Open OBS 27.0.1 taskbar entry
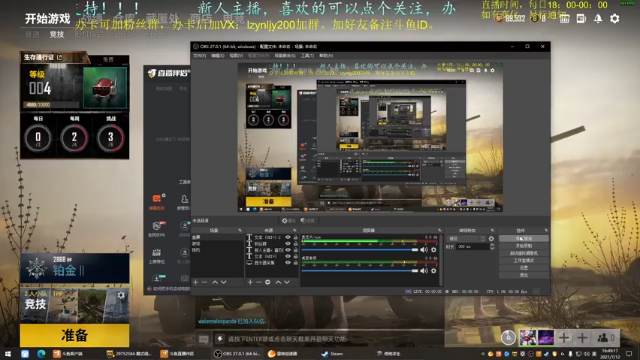640x360 pixels. point(237,354)
